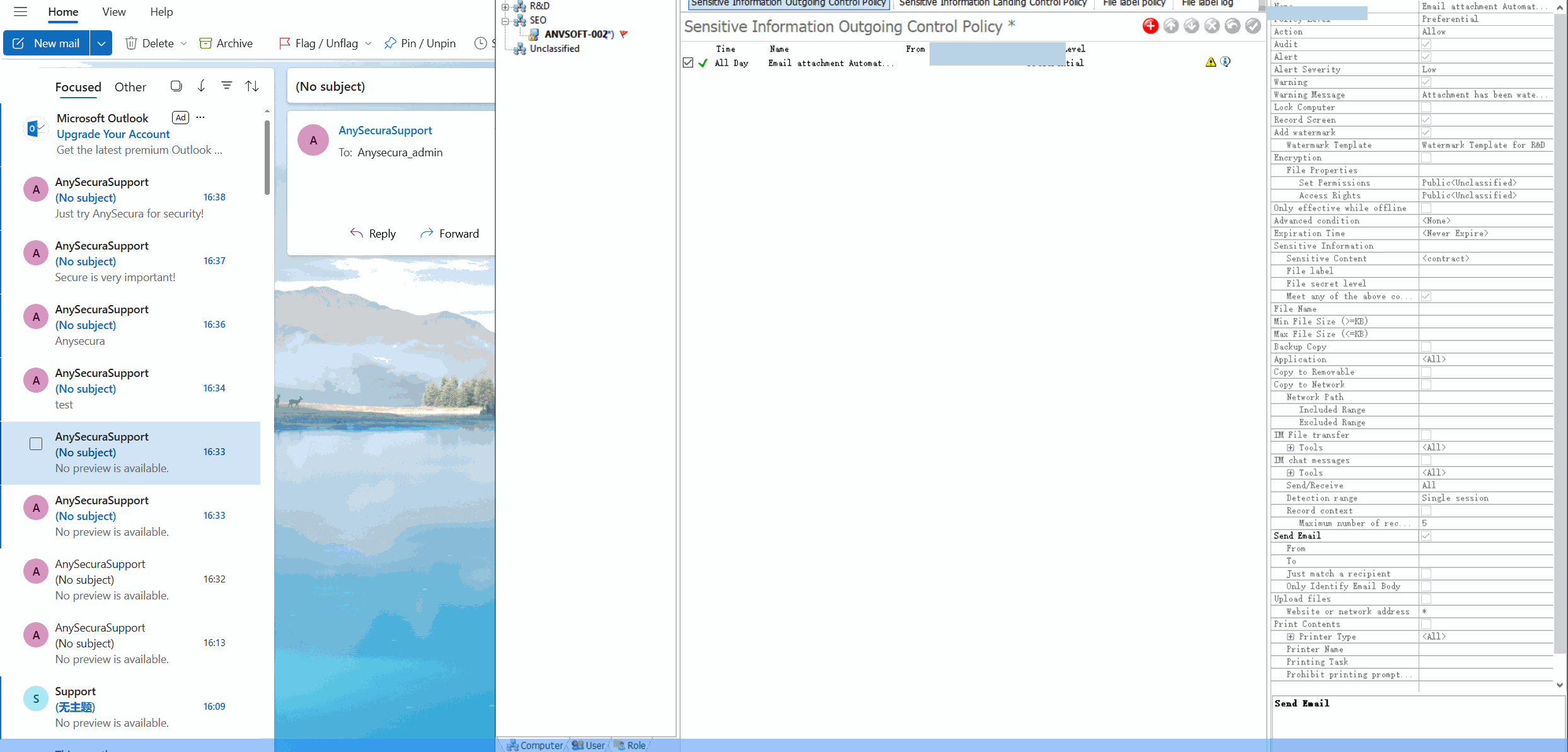This screenshot has height=752, width=1568.
Task: Move the policy down using down-arrow icon
Action: [1191, 26]
